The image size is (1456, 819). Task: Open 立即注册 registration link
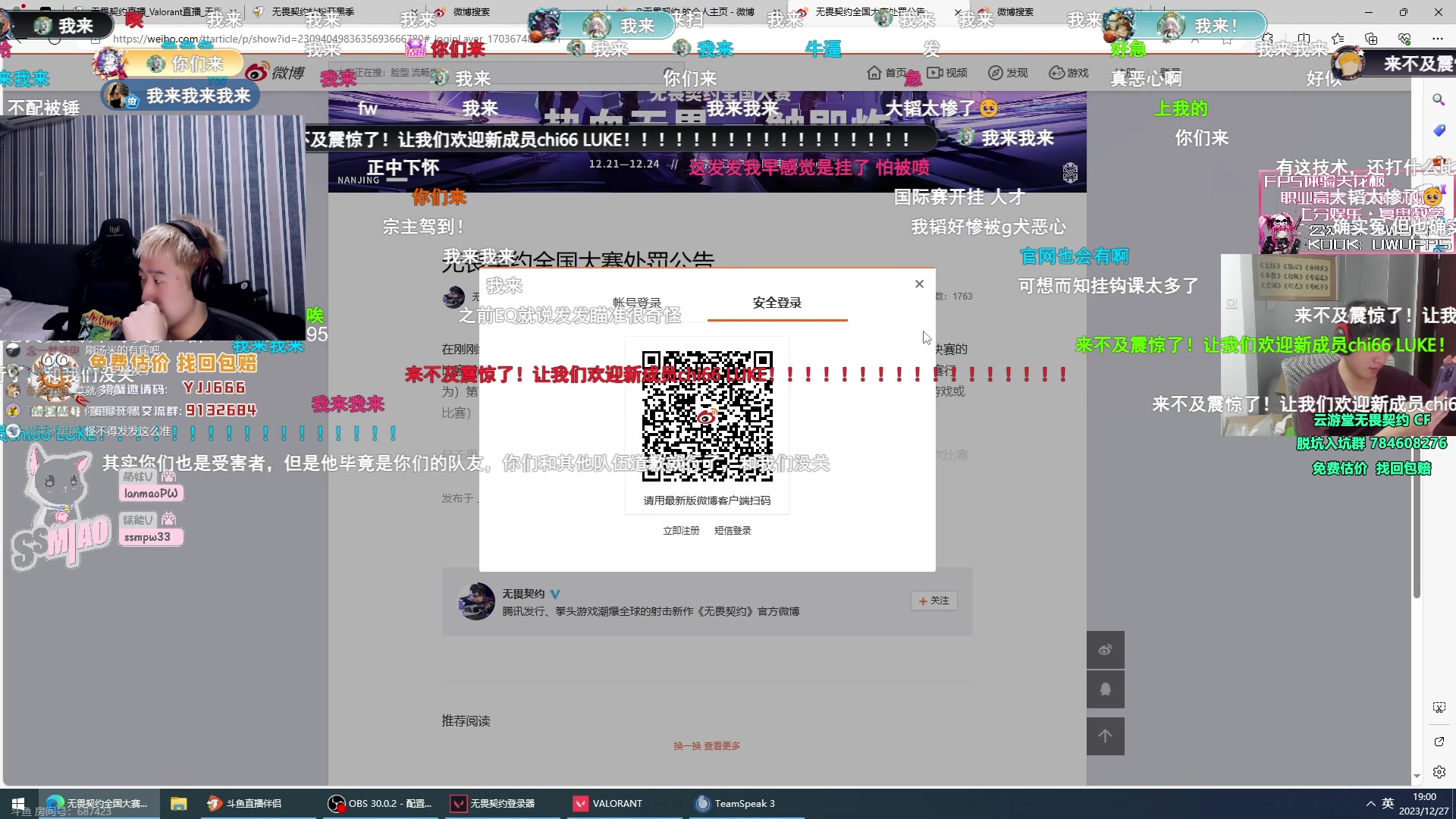click(681, 530)
